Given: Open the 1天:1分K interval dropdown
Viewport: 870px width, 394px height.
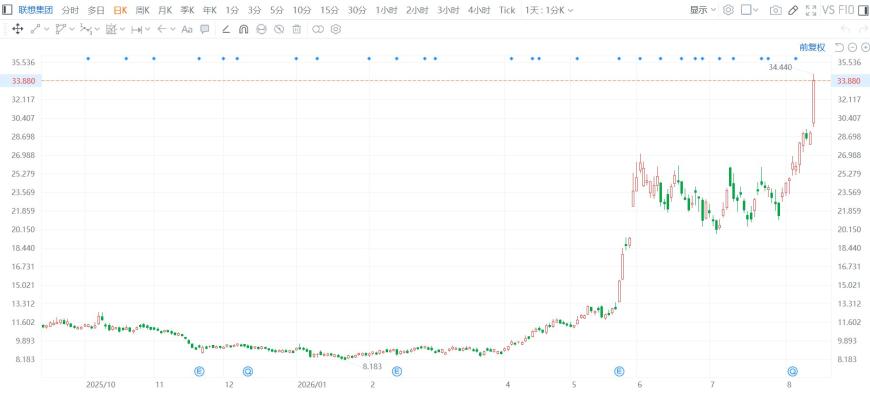Looking at the screenshot, I should pos(549,10).
